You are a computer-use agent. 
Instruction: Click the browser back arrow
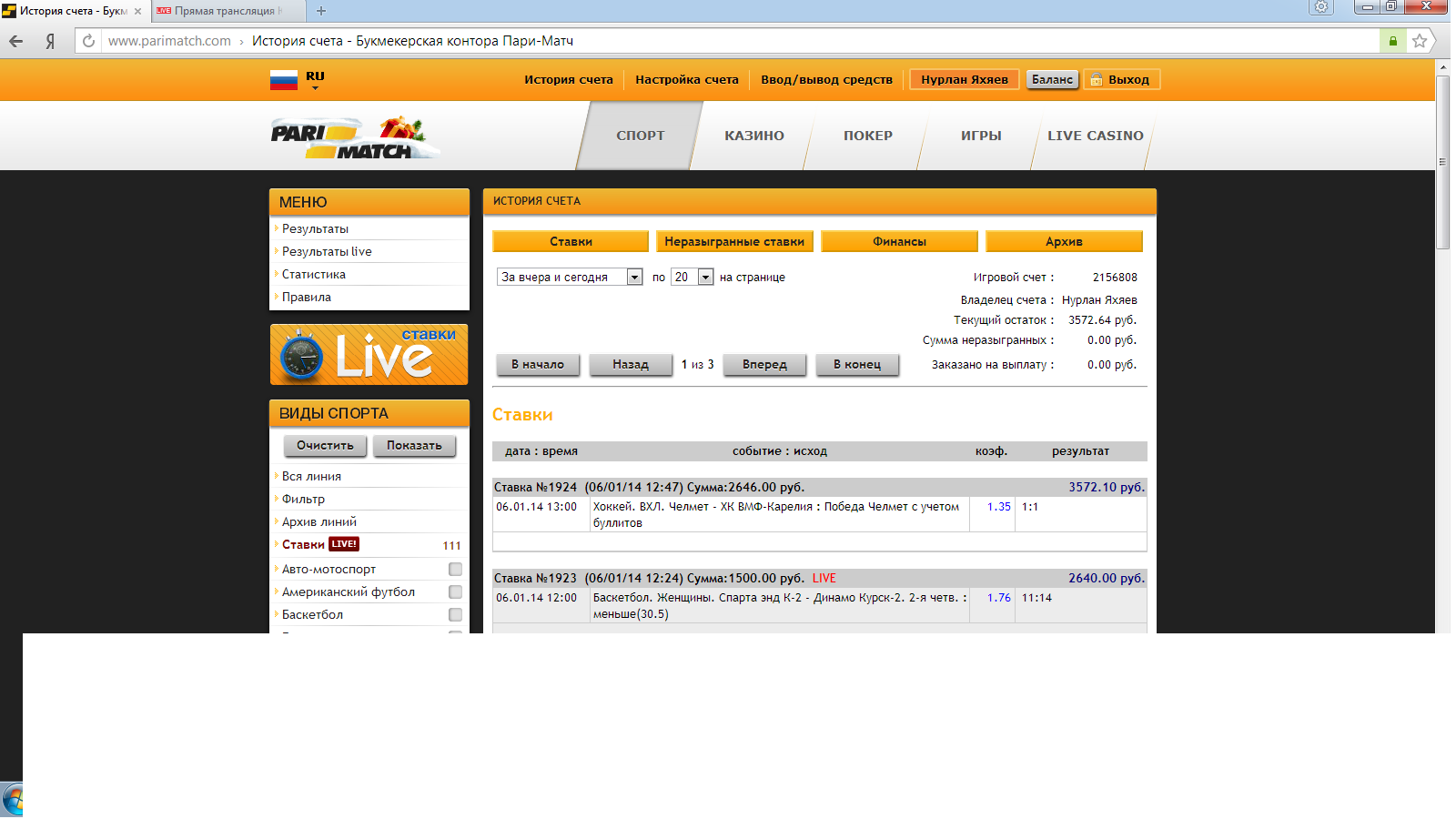point(16,41)
